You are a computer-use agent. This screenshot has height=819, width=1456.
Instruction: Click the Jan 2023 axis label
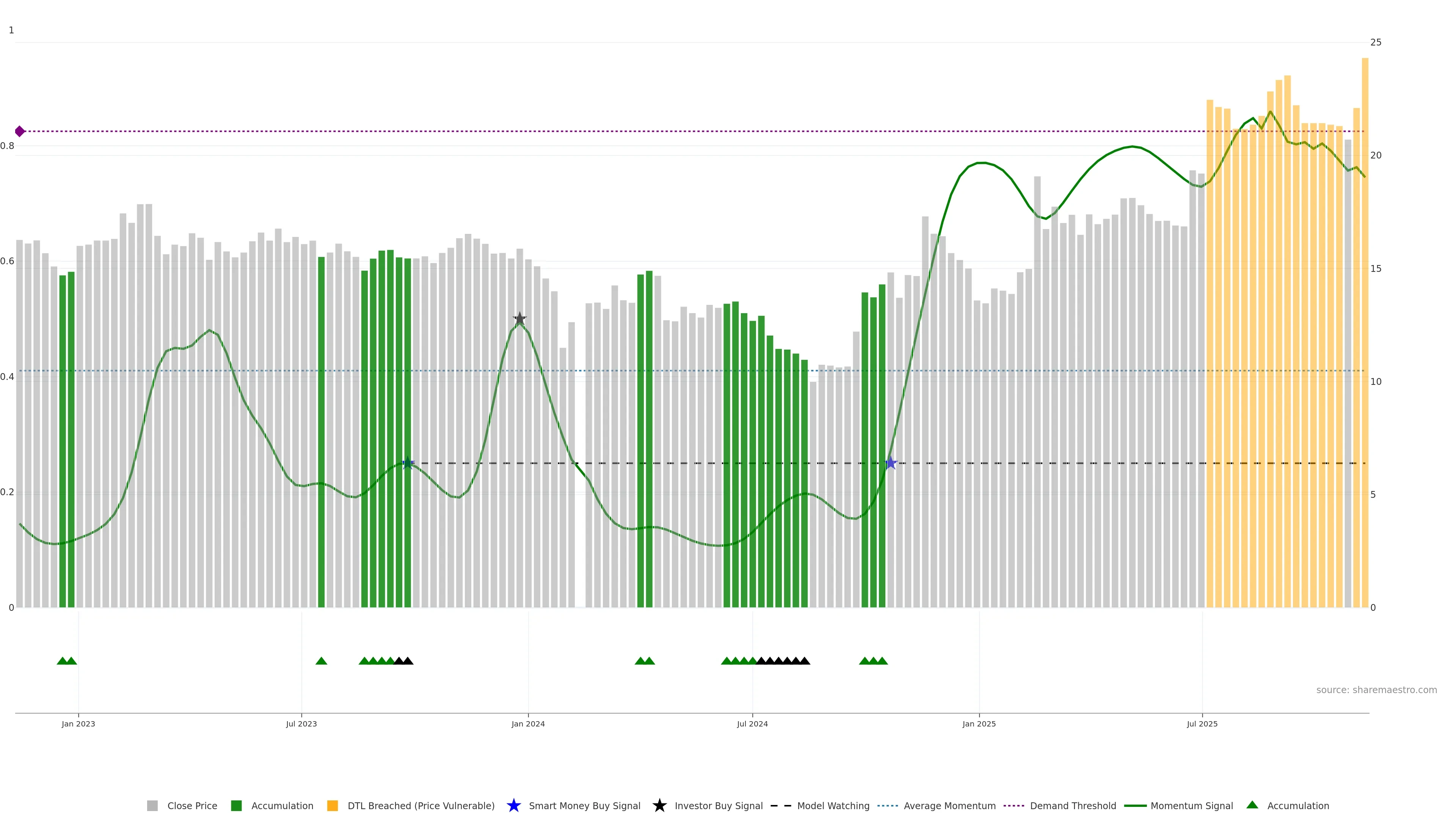tap(78, 723)
